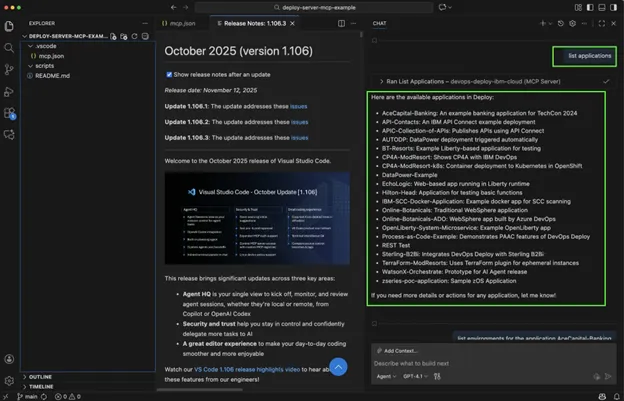Split the editor to the right
Image resolution: width=624 pixels, height=401 pixels.
coord(341,23)
